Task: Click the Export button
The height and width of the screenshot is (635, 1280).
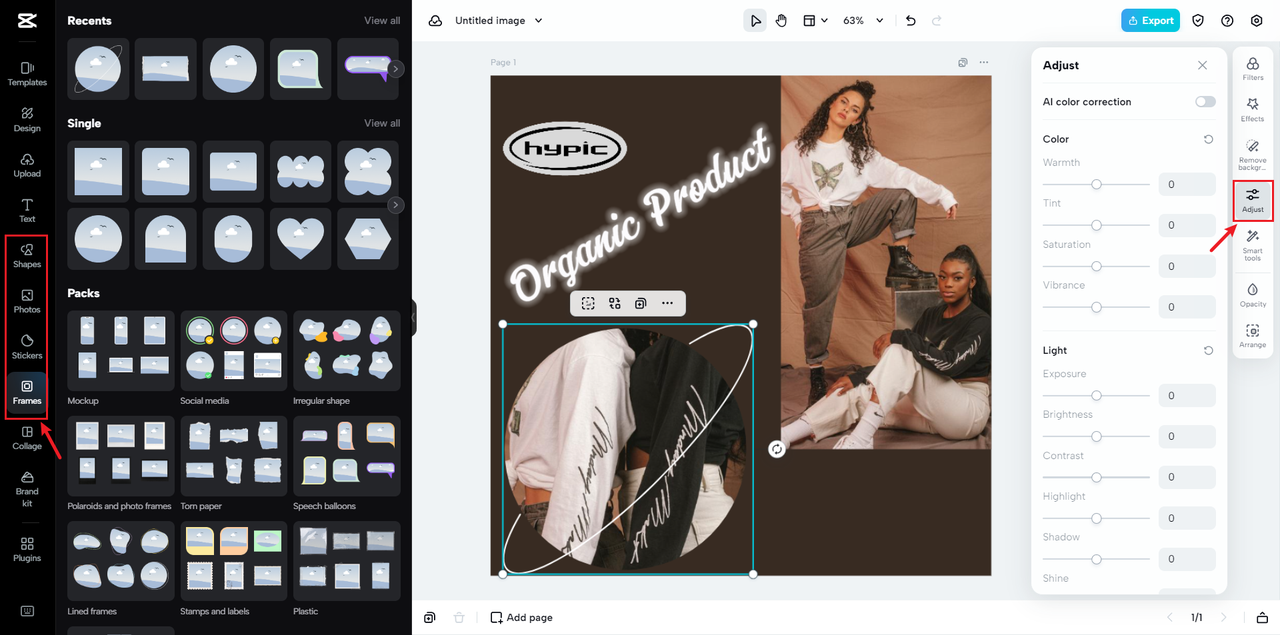Action: click(1150, 20)
